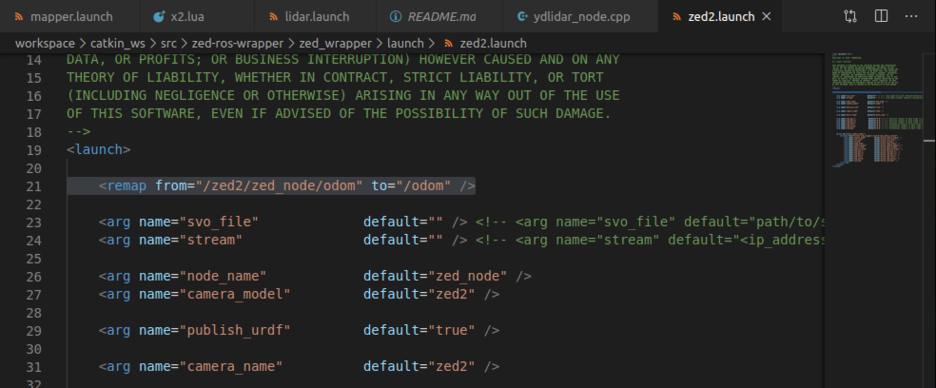Click the zed2.launch tab file icon
Screen dimensions: 936x388
pyautogui.click(x=676, y=17)
